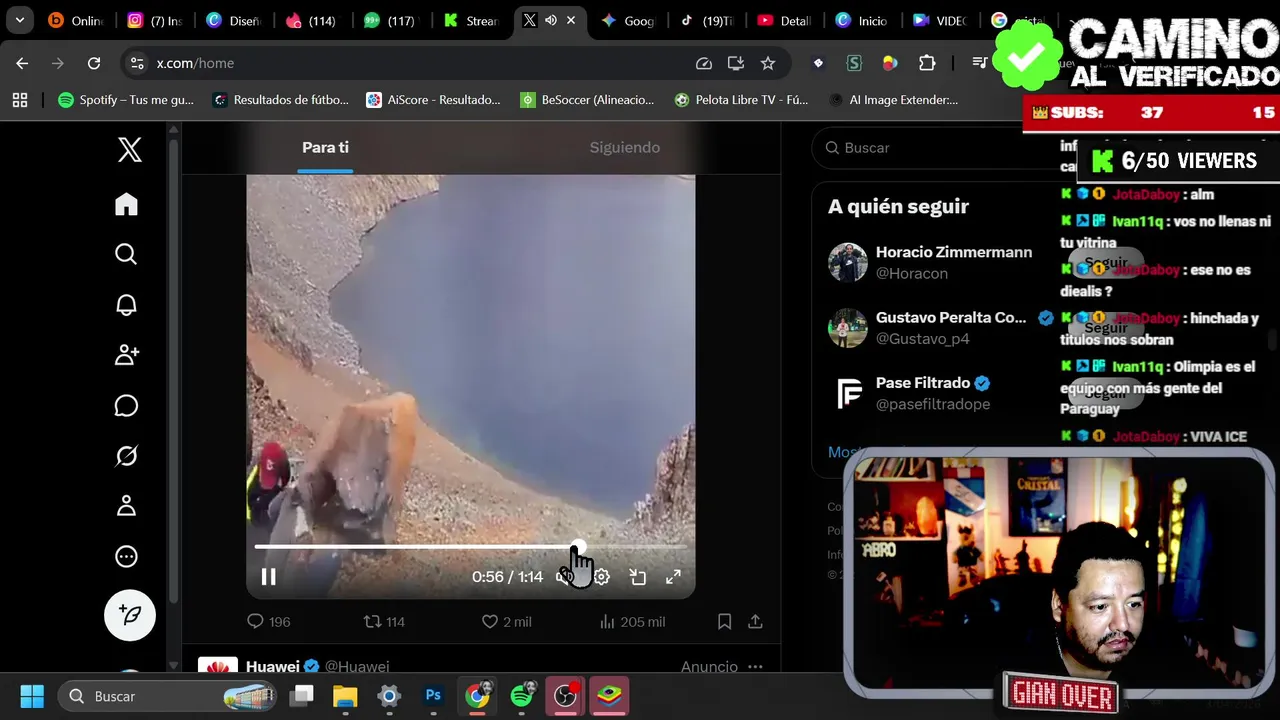Open Extensions puzzle icon
This screenshot has width=1280, height=720.
click(927, 63)
